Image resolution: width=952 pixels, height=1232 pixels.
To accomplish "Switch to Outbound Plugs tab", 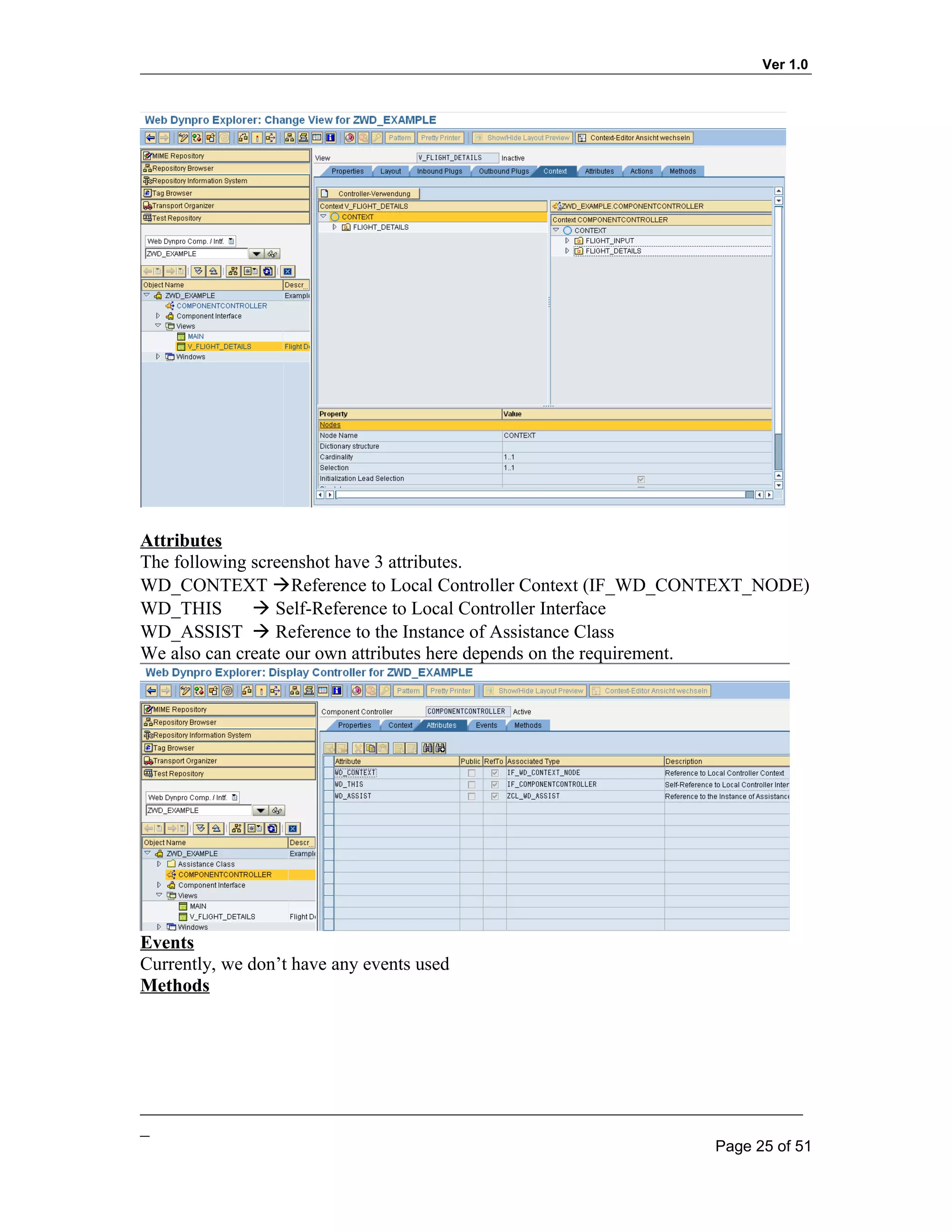I will tap(503, 172).
